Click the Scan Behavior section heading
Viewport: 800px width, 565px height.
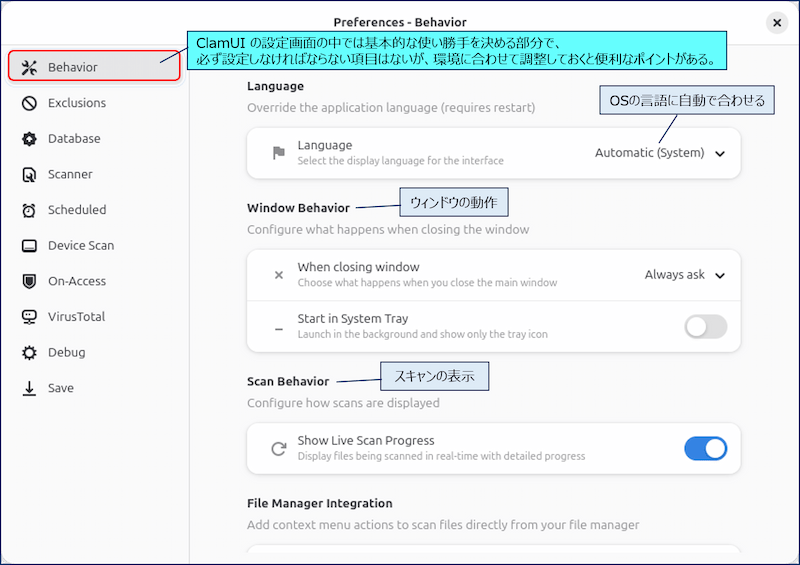(x=288, y=381)
